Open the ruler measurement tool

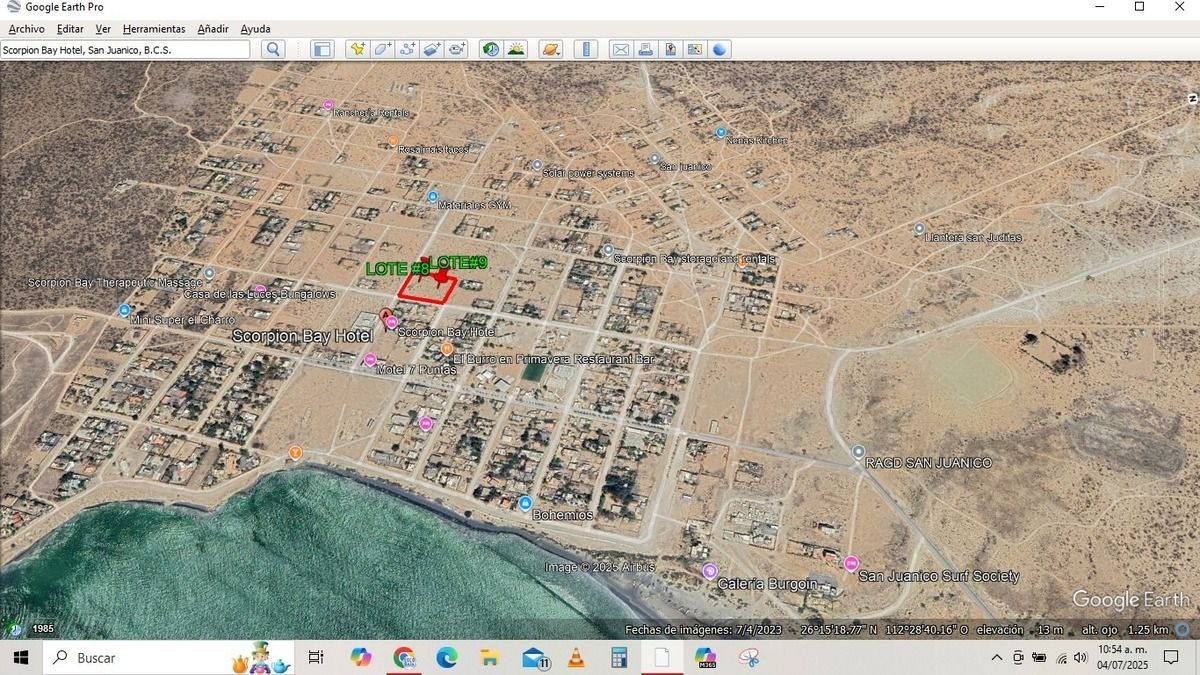[587, 49]
